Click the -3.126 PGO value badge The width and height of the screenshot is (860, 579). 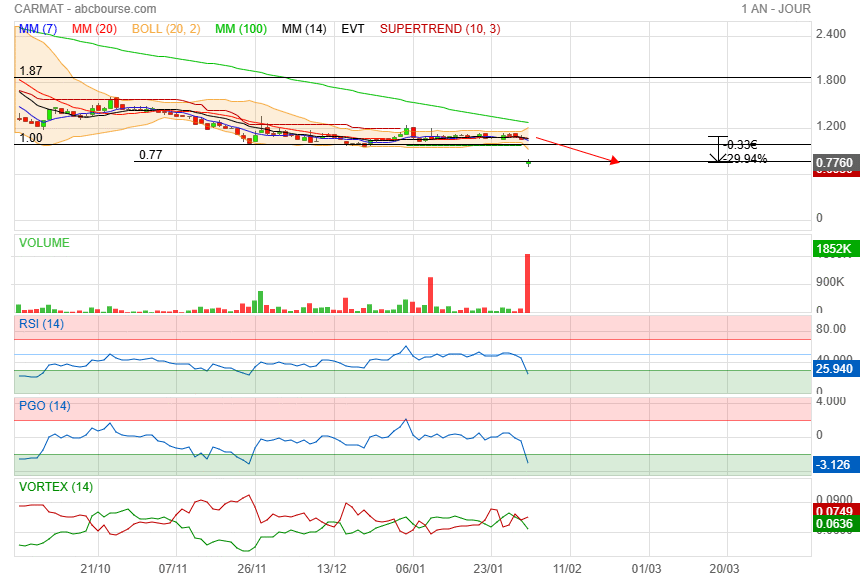(x=833, y=464)
